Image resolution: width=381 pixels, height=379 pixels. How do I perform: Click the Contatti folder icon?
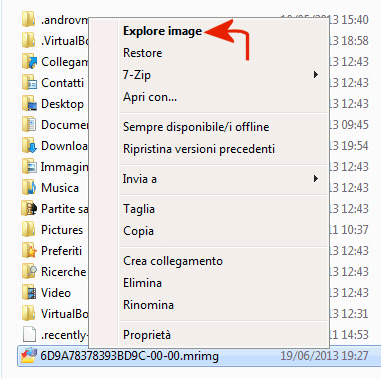click(29, 83)
